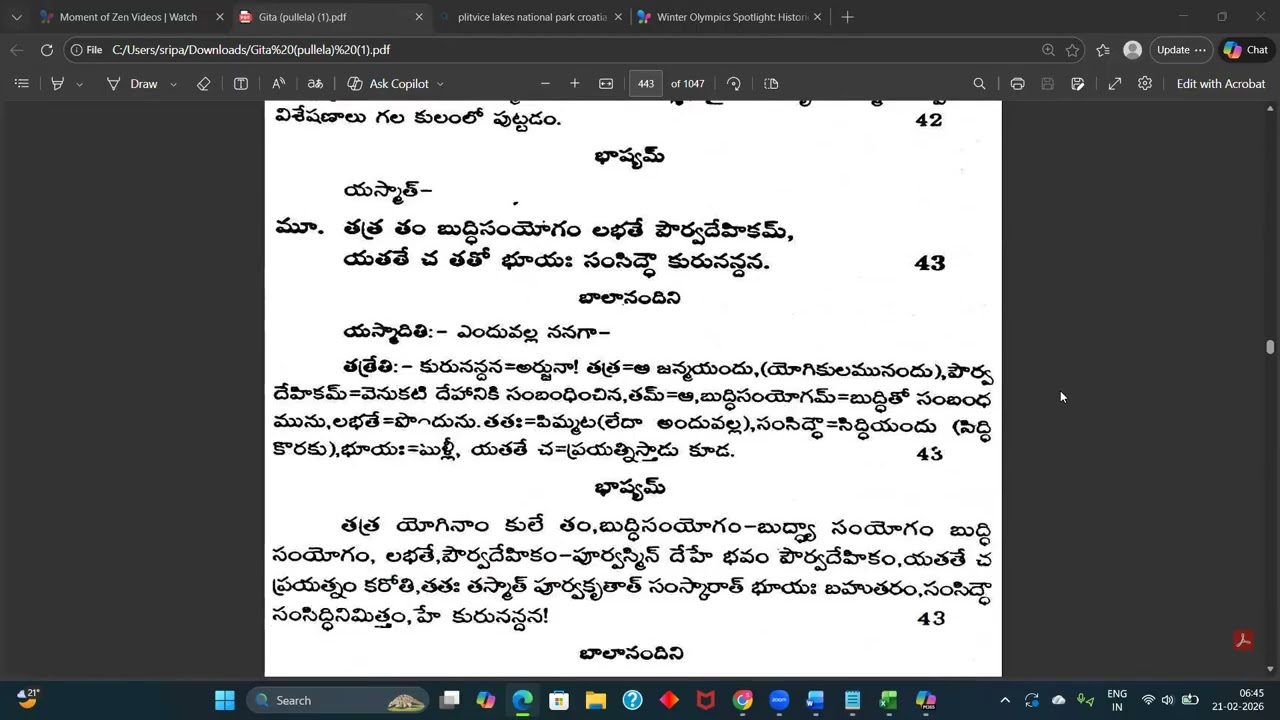
Task: Select the Erase tool
Action: [x=203, y=84]
